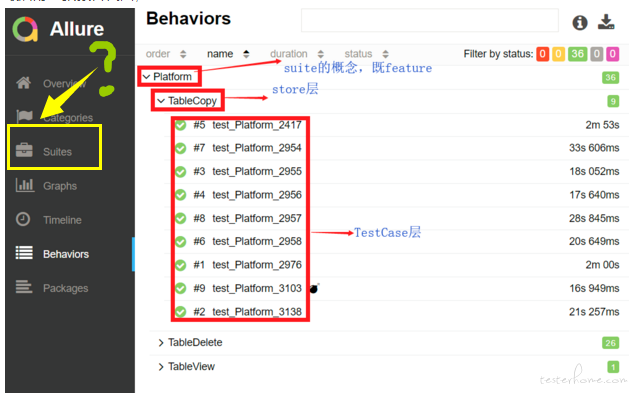Click the download CSV icon

(x=606, y=22)
